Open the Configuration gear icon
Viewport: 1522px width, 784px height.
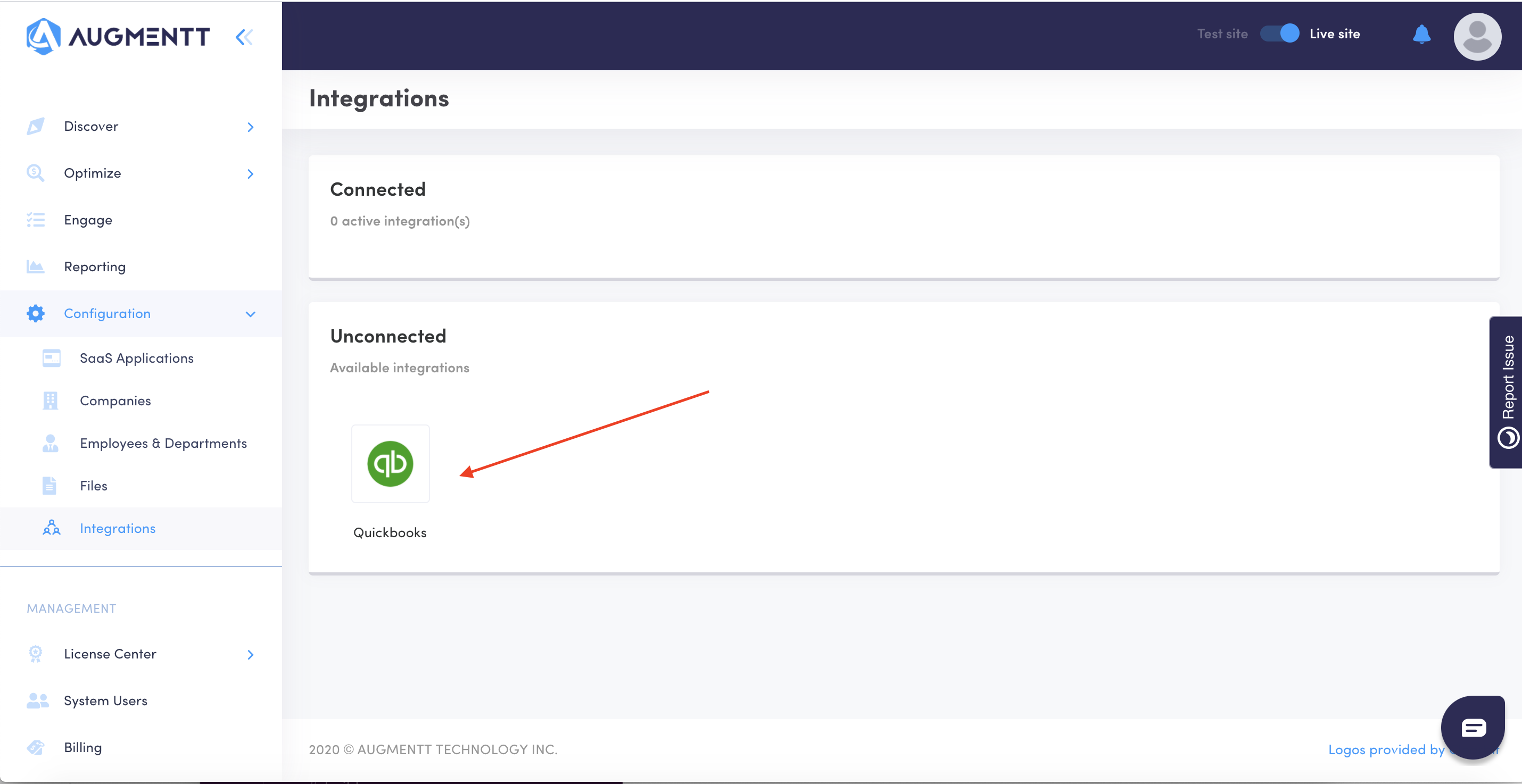tap(36, 313)
